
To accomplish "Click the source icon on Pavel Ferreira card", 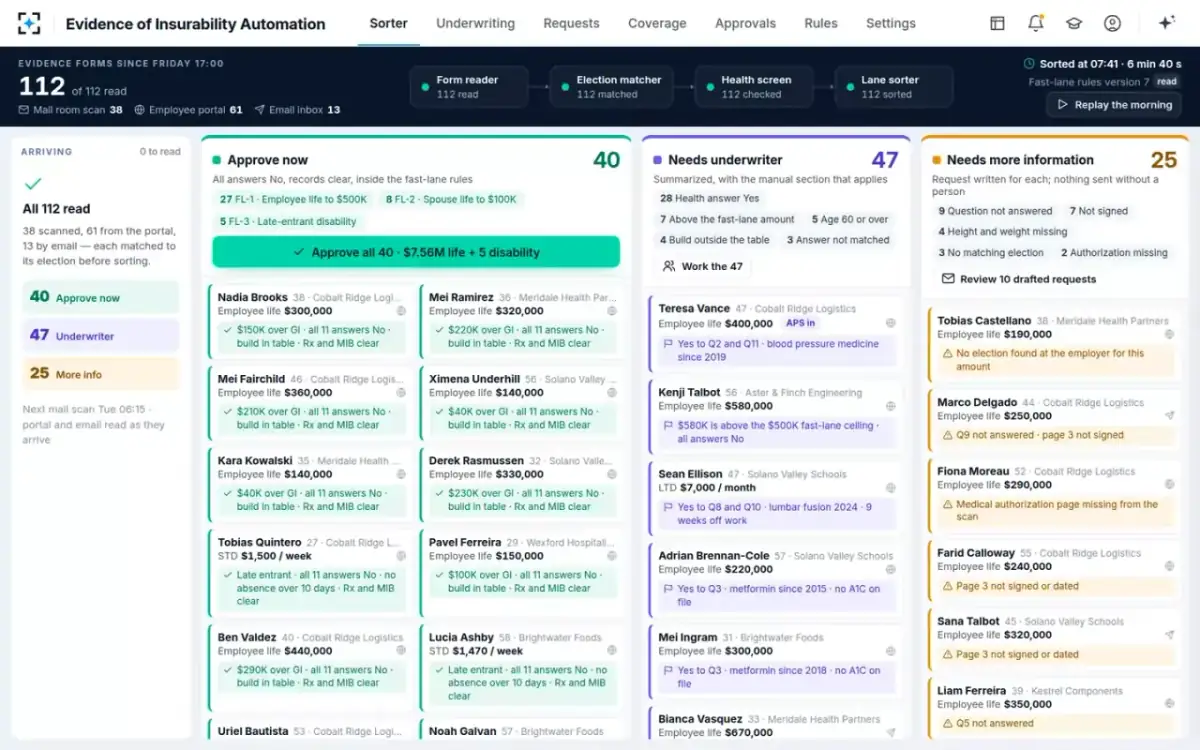I will click(x=612, y=556).
